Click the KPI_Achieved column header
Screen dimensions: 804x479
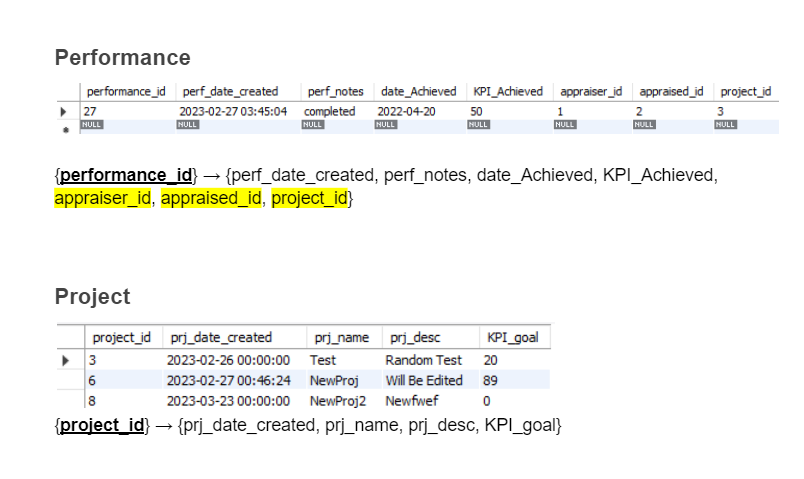[x=508, y=91]
